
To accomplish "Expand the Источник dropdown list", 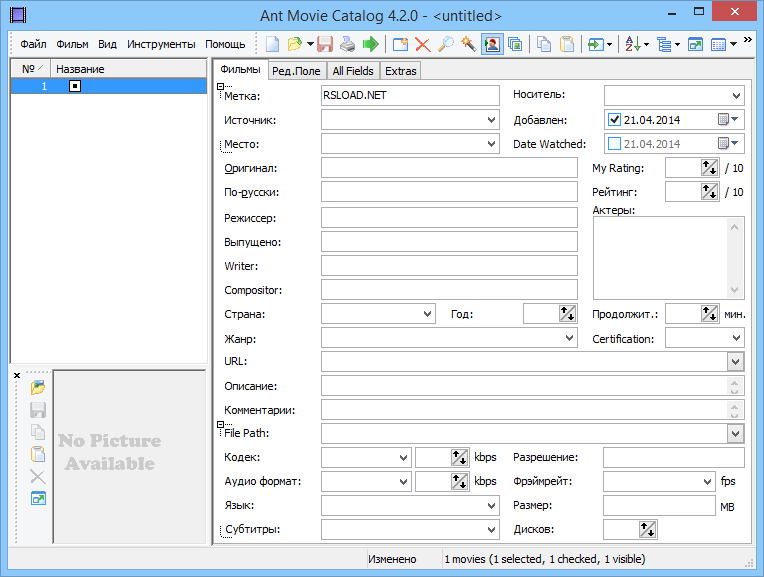I will (492, 120).
